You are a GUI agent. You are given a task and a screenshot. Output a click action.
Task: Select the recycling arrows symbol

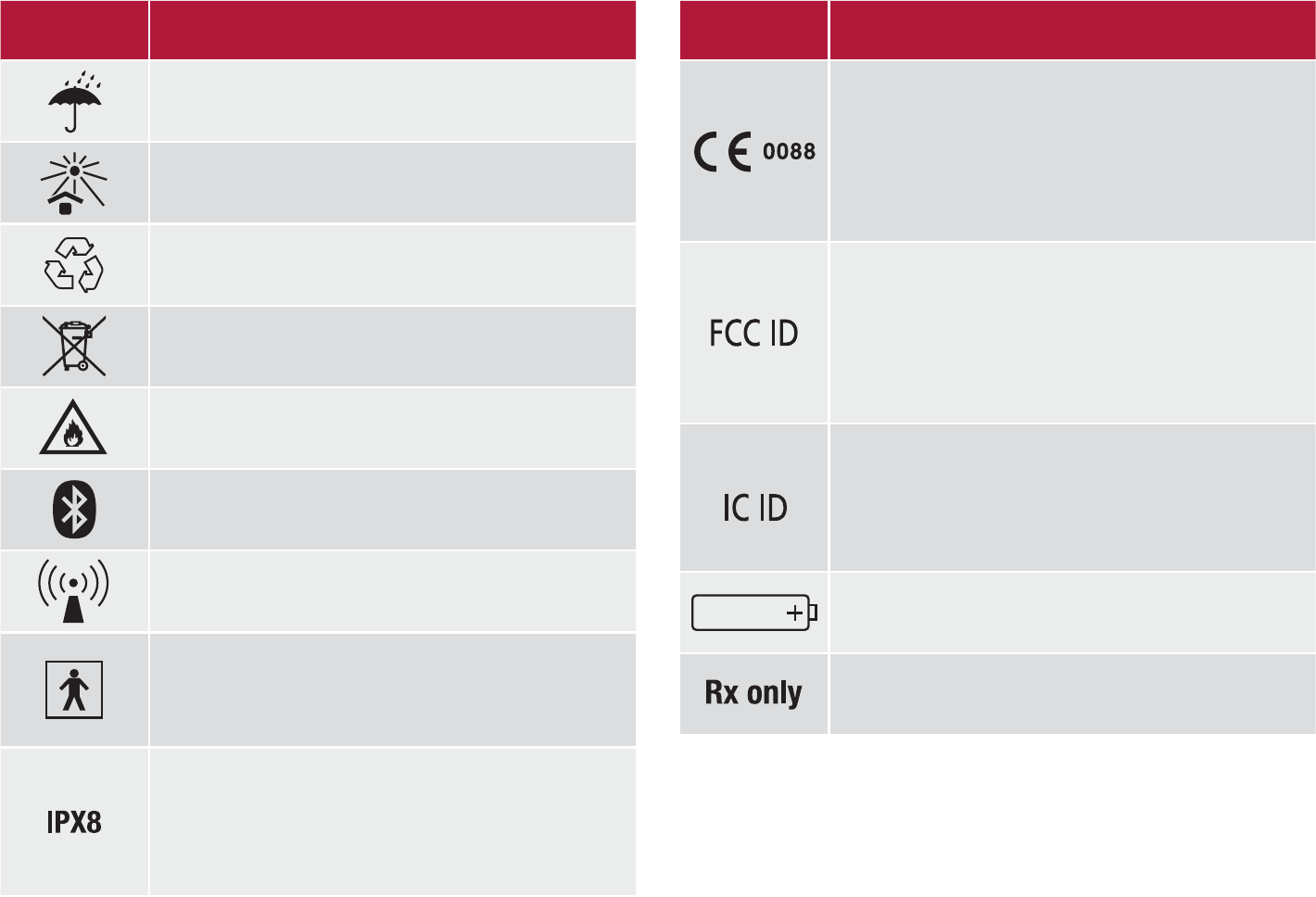[74, 265]
